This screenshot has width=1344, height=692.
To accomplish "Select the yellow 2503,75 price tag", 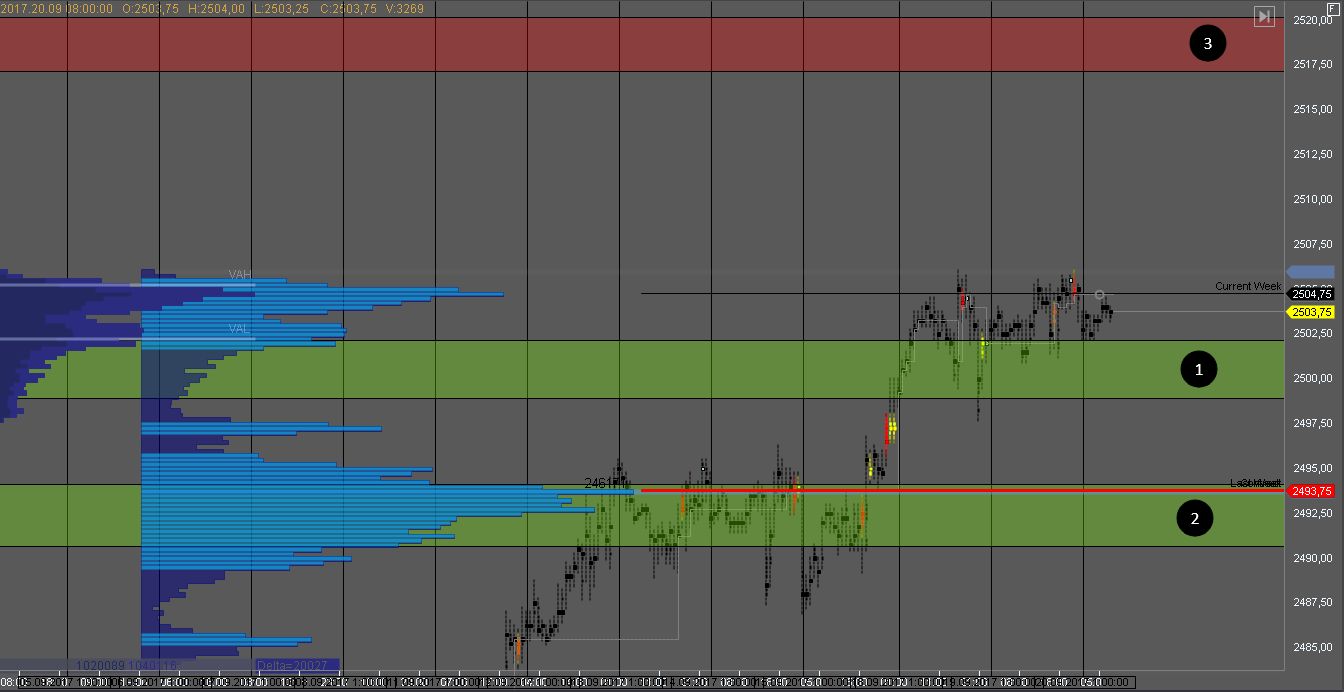I will tap(1311, 312).
